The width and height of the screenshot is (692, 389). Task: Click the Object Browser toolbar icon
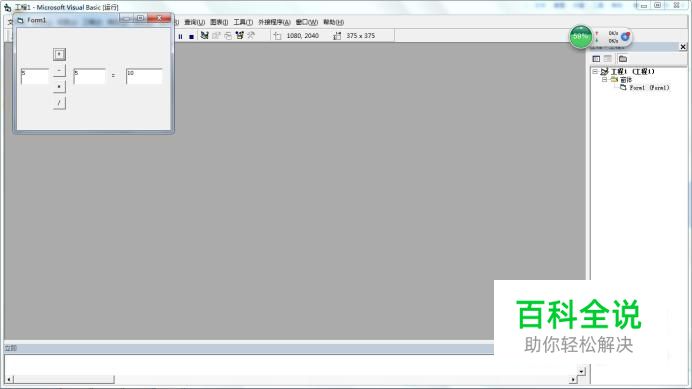click(239, 35)
